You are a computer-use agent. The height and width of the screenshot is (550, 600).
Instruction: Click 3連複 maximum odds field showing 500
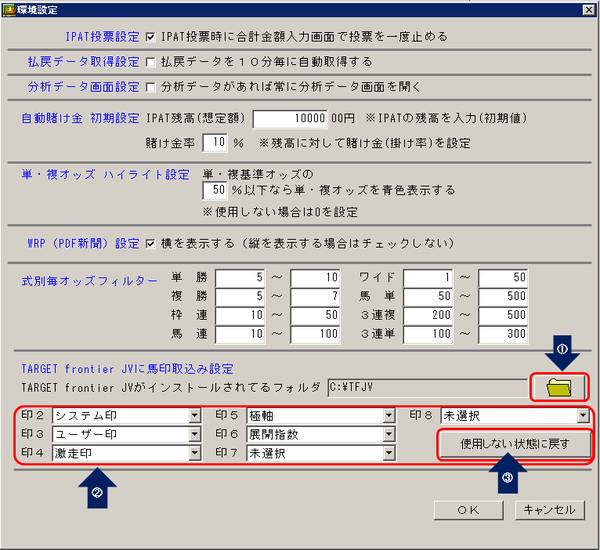503,315
